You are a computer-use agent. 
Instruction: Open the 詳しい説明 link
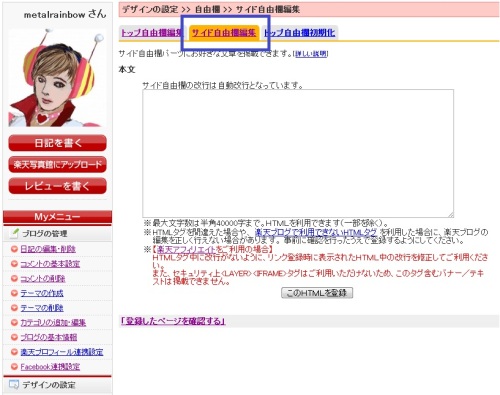(x=311, y=54)
